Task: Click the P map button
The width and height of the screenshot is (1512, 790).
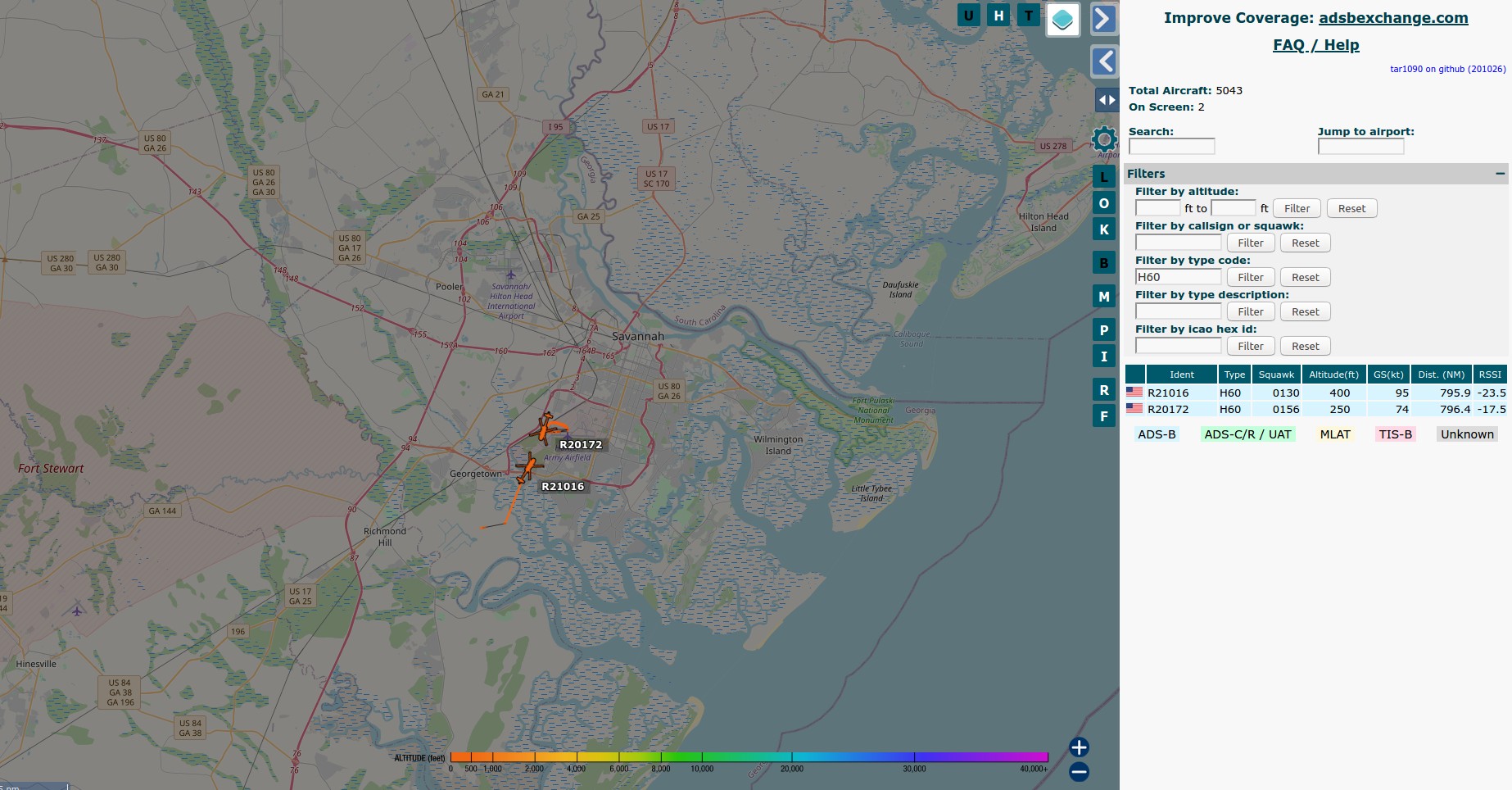Action: [1104, 330]
